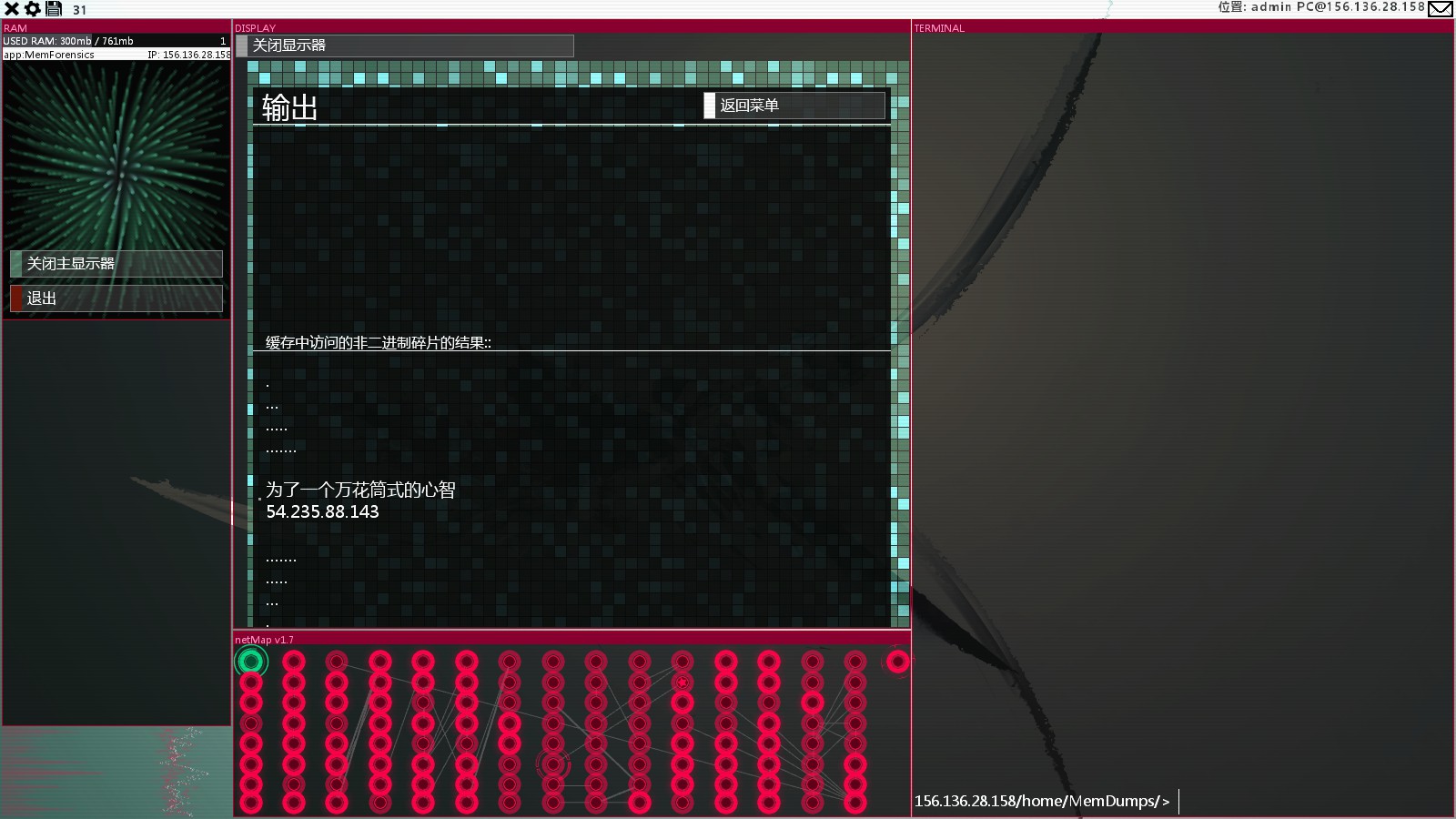
Task: Click 关闭主显示器 in MemForensics panel
Action: 116,264
